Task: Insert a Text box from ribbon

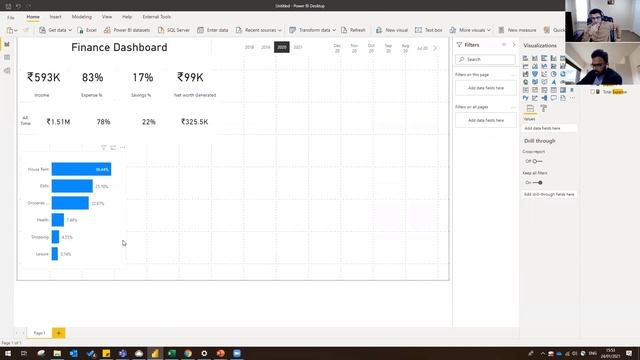Action: tap(429, 30)
